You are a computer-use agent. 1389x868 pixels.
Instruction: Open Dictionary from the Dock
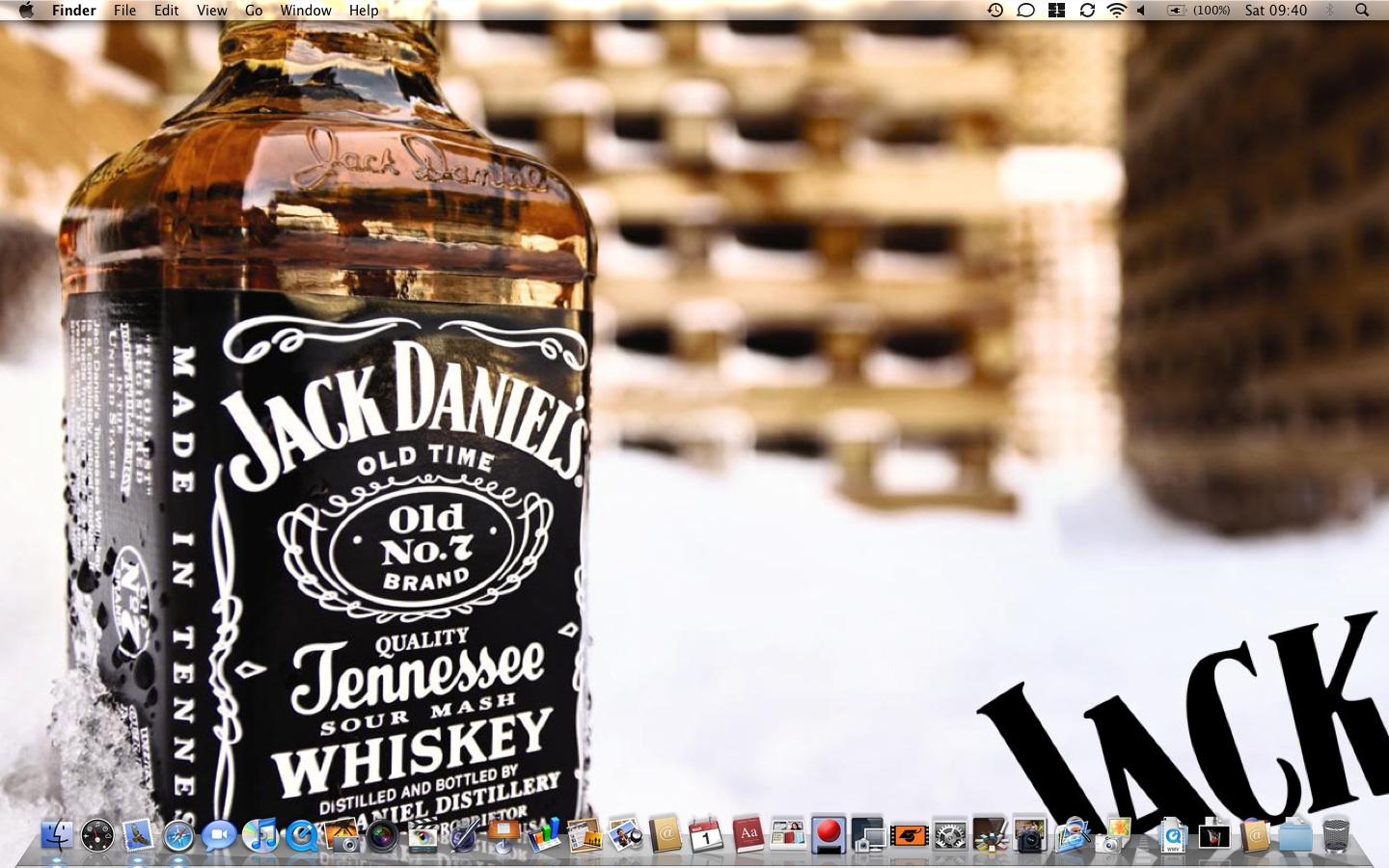tap(748, 835)
